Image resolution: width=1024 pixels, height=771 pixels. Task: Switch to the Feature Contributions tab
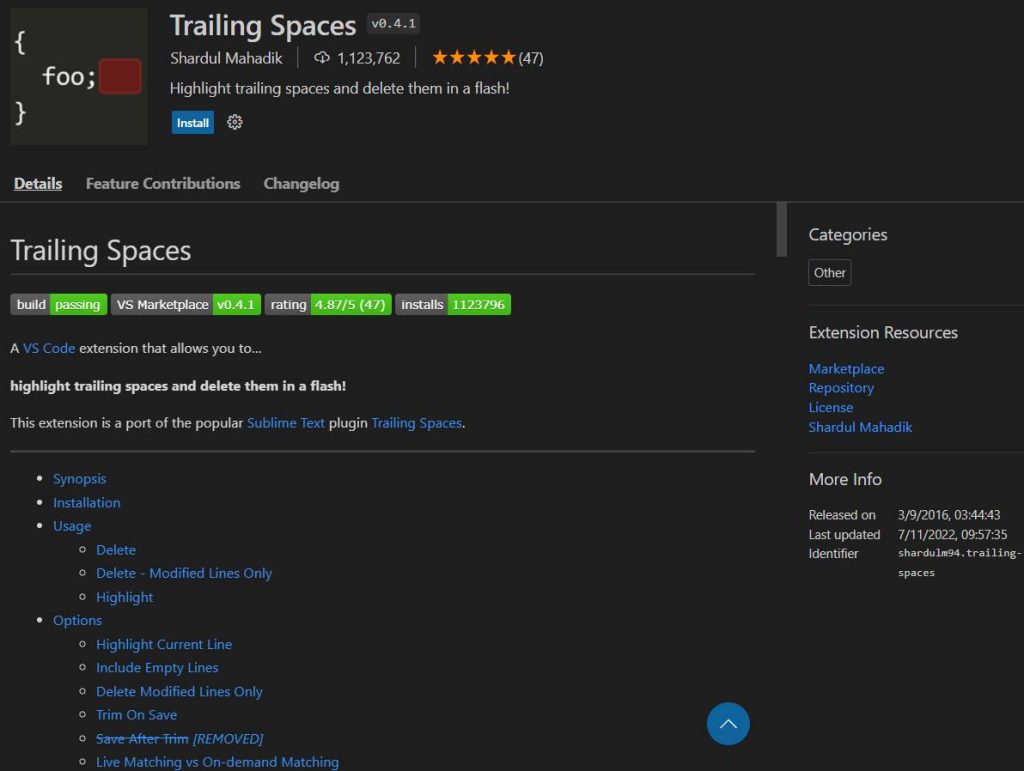pyautogui.click(x=162, y=183)
